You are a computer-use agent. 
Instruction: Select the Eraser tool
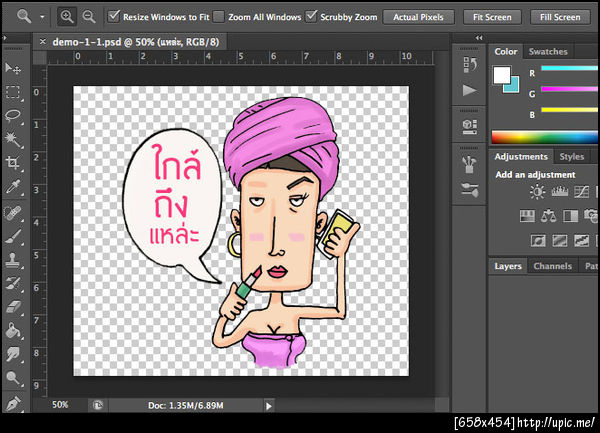(x=13, y=307)
